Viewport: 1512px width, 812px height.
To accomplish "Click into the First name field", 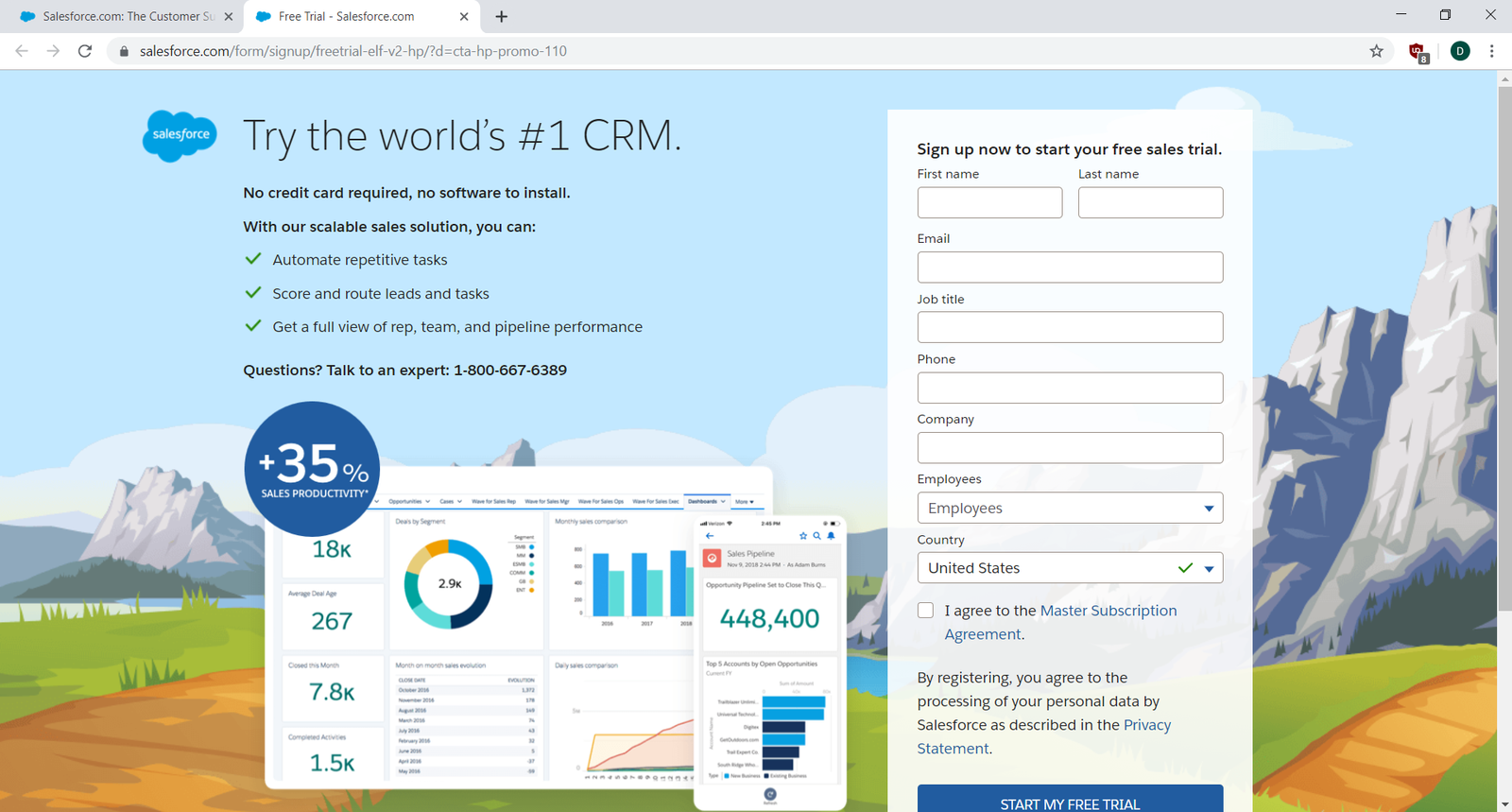I will point(989,202).
